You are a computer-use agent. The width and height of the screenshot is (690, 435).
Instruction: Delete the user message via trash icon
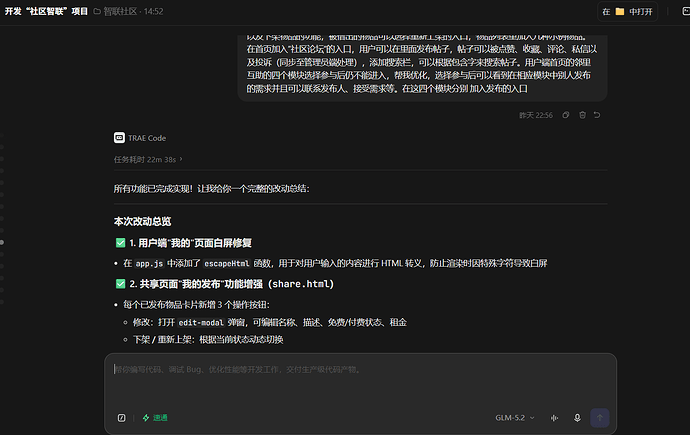pyautogui.click(x=582, y=115)
